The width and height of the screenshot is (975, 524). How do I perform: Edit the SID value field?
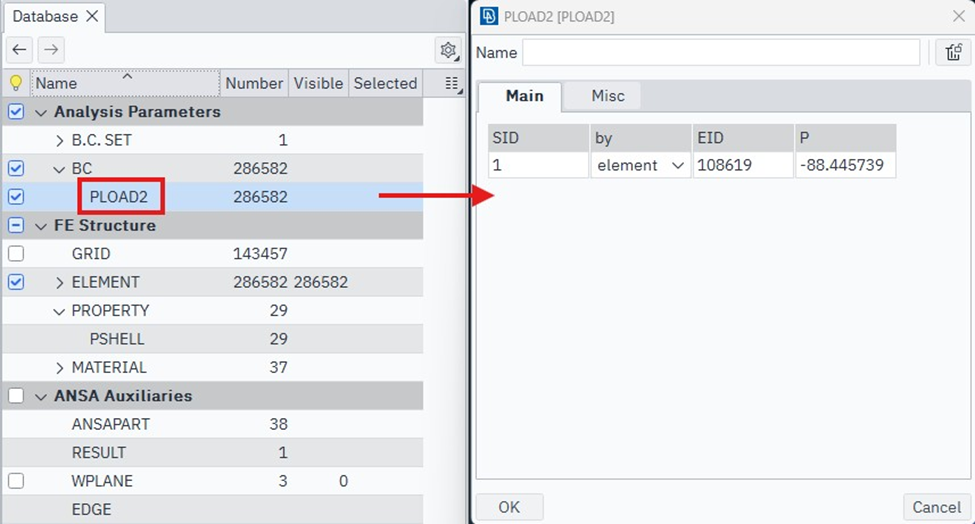(x=538, y=165)
